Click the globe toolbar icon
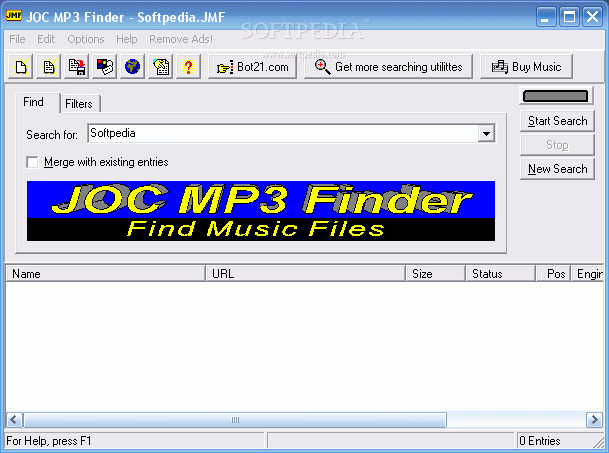609x453 pixels. tap(132, 67)
